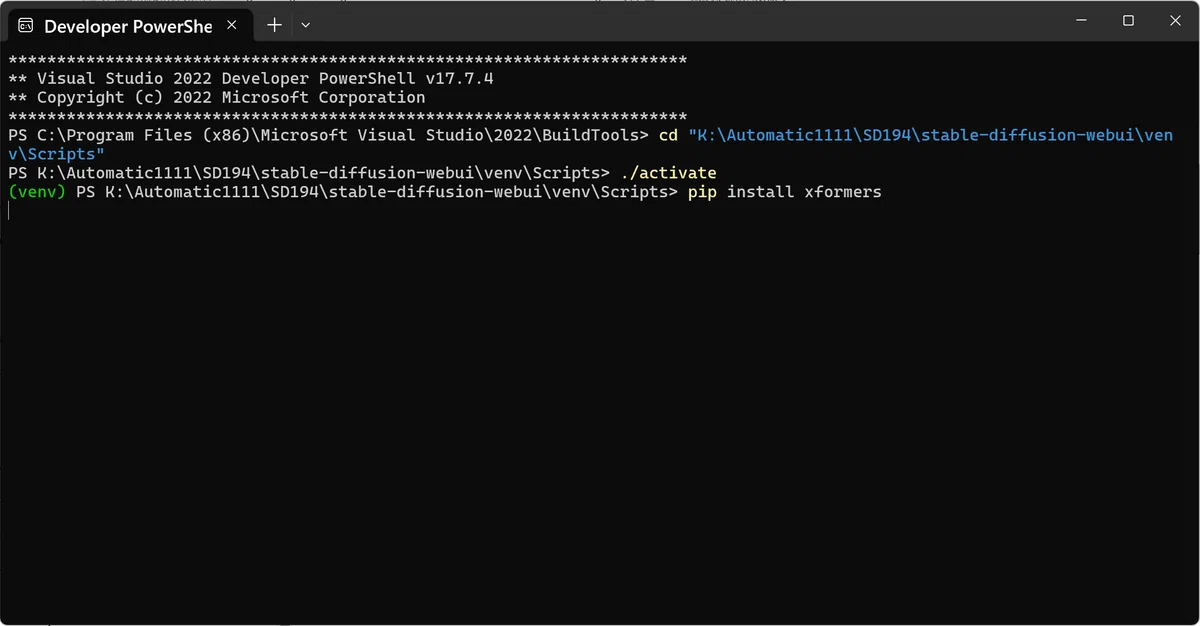Click the top row of asterisks
This screenshot has width=1200, height=626.
pos(348,61)
